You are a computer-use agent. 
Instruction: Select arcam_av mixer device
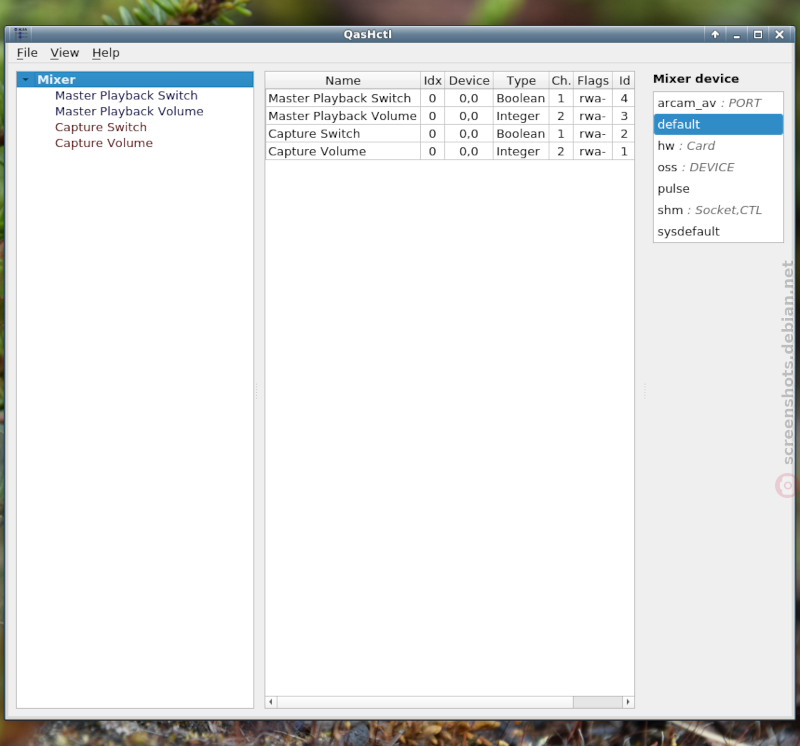click(x=718, y=103)
